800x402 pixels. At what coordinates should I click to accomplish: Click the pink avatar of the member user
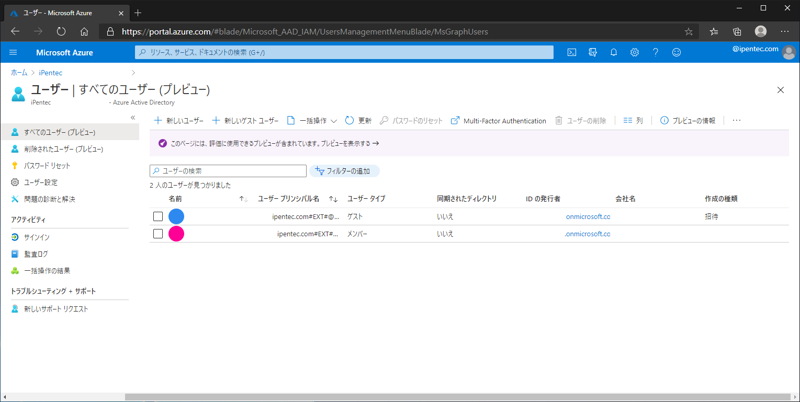click(x=176, y=234)
